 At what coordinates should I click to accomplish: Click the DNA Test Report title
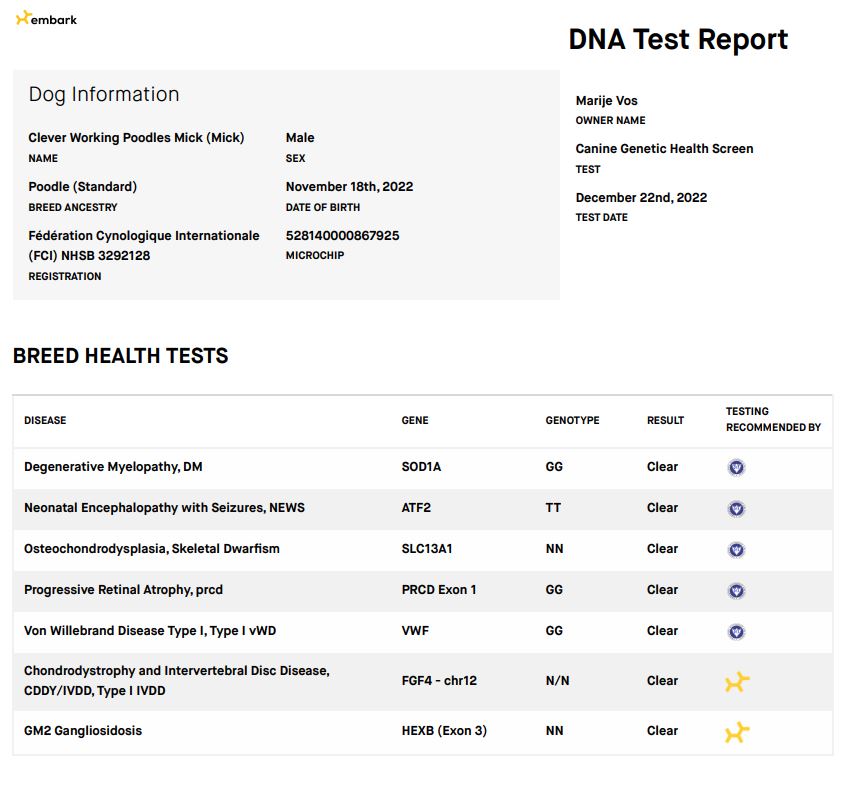[x=678, y=40]
